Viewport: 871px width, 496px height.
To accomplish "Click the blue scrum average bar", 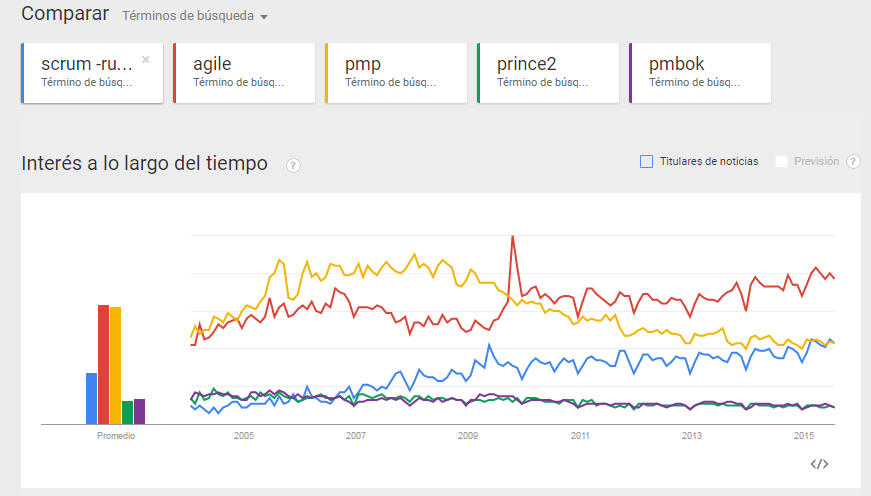I will (x=91, y=398).
